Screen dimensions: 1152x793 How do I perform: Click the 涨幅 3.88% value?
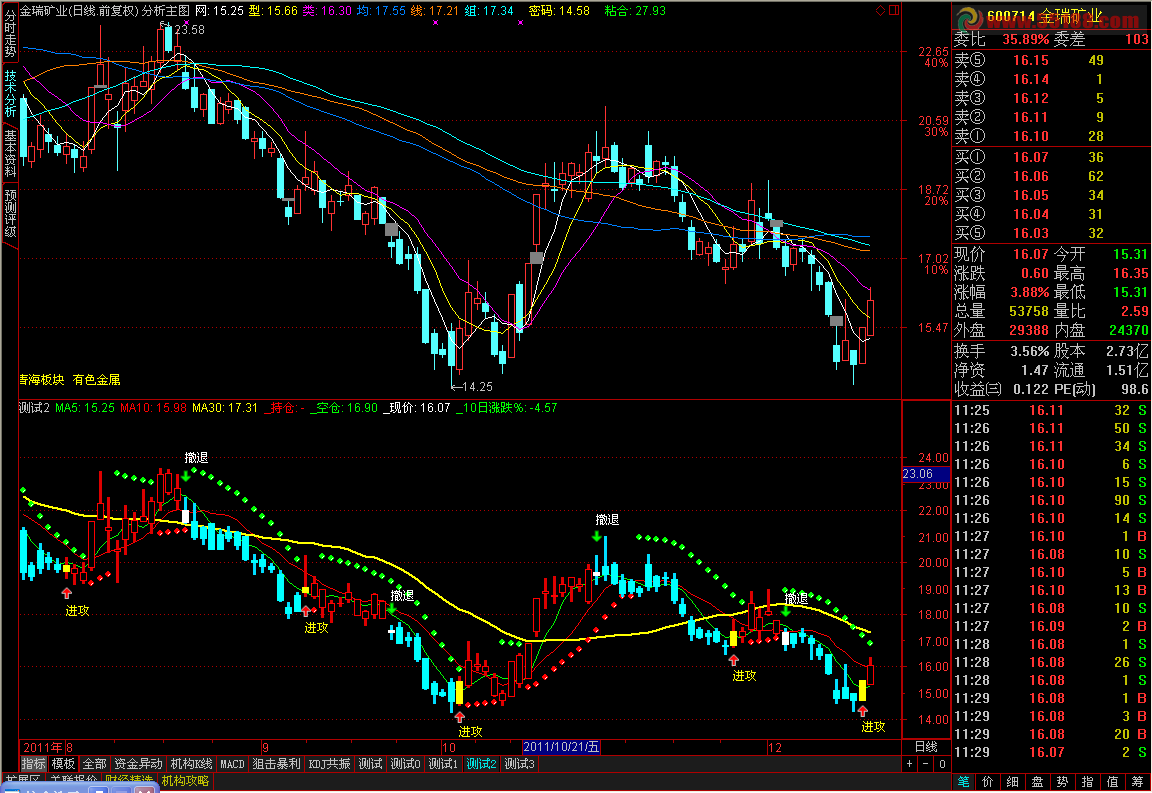click(1029, 293)
